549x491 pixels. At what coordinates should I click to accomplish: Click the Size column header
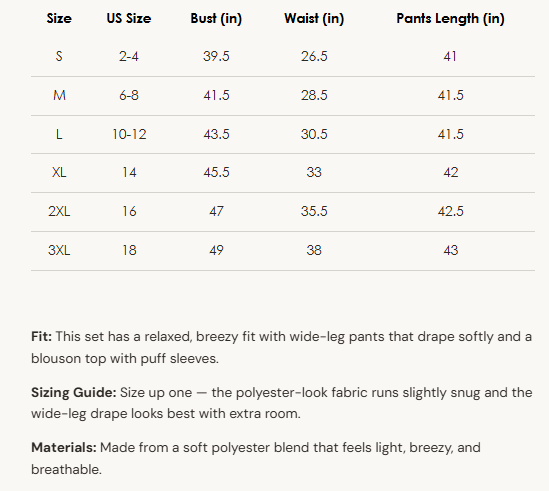(59, 18)
